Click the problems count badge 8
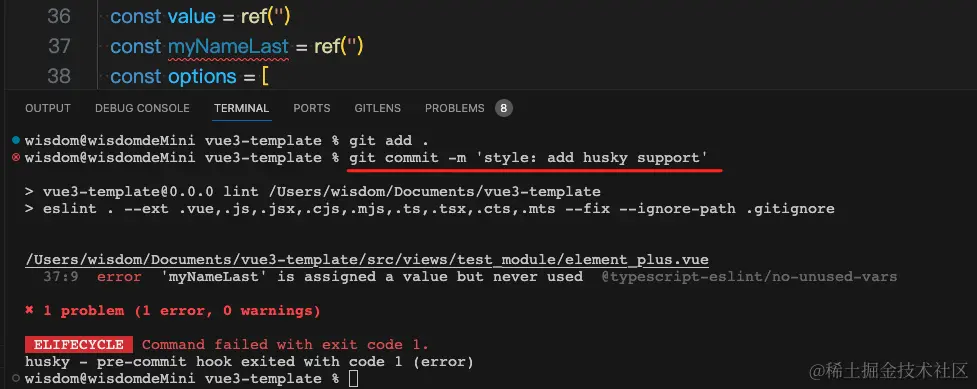Viewport: 977px width, 389px height. tap(503, 108)
